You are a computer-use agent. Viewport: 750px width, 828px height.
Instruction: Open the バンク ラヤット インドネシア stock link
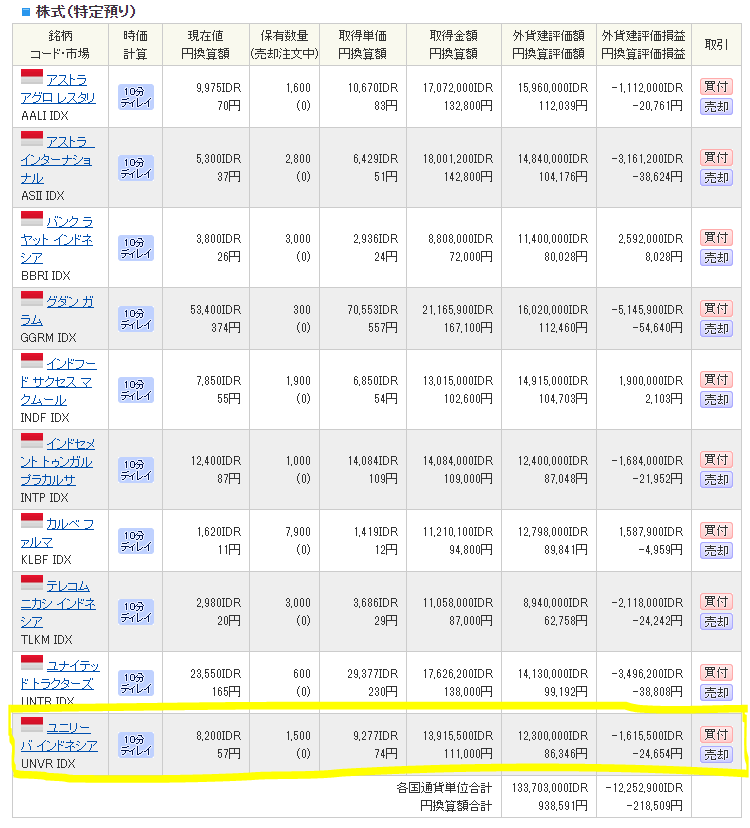(x=57, y=240)
